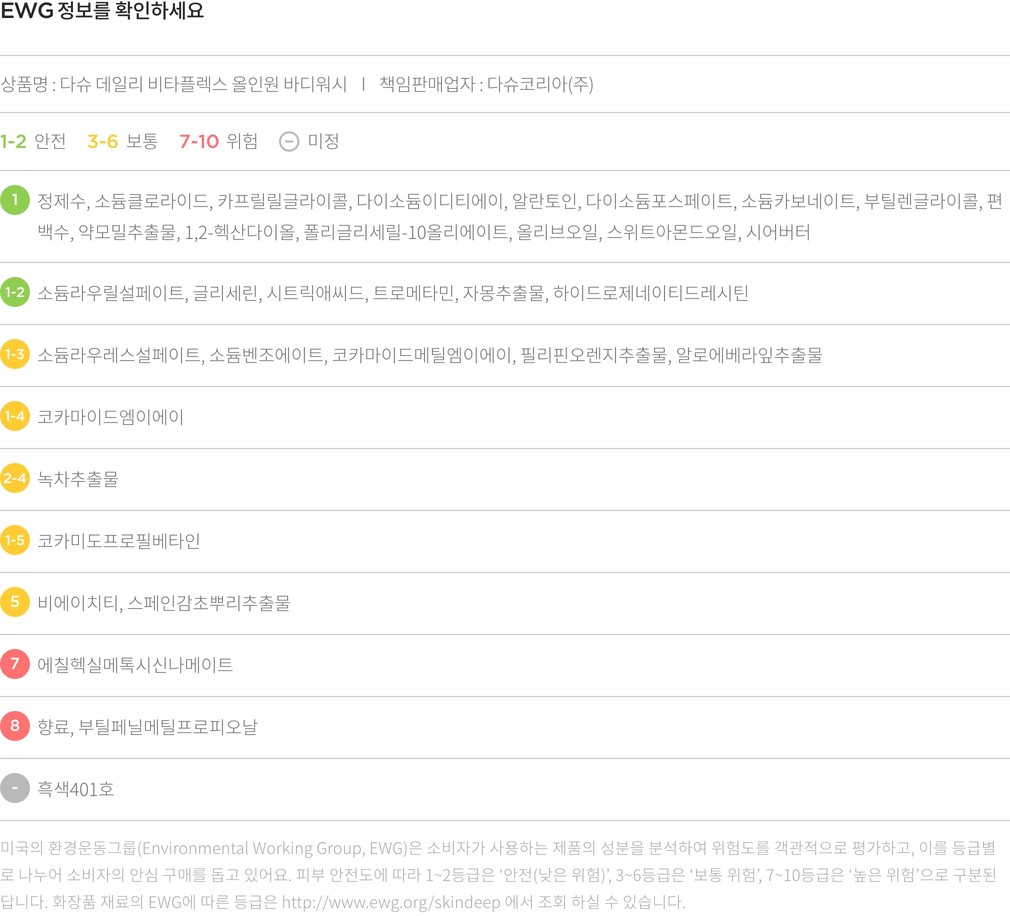Screen dimensions: 1010x916
Task: Click the 3-6 보통 legend label
Action: [122, 141]
